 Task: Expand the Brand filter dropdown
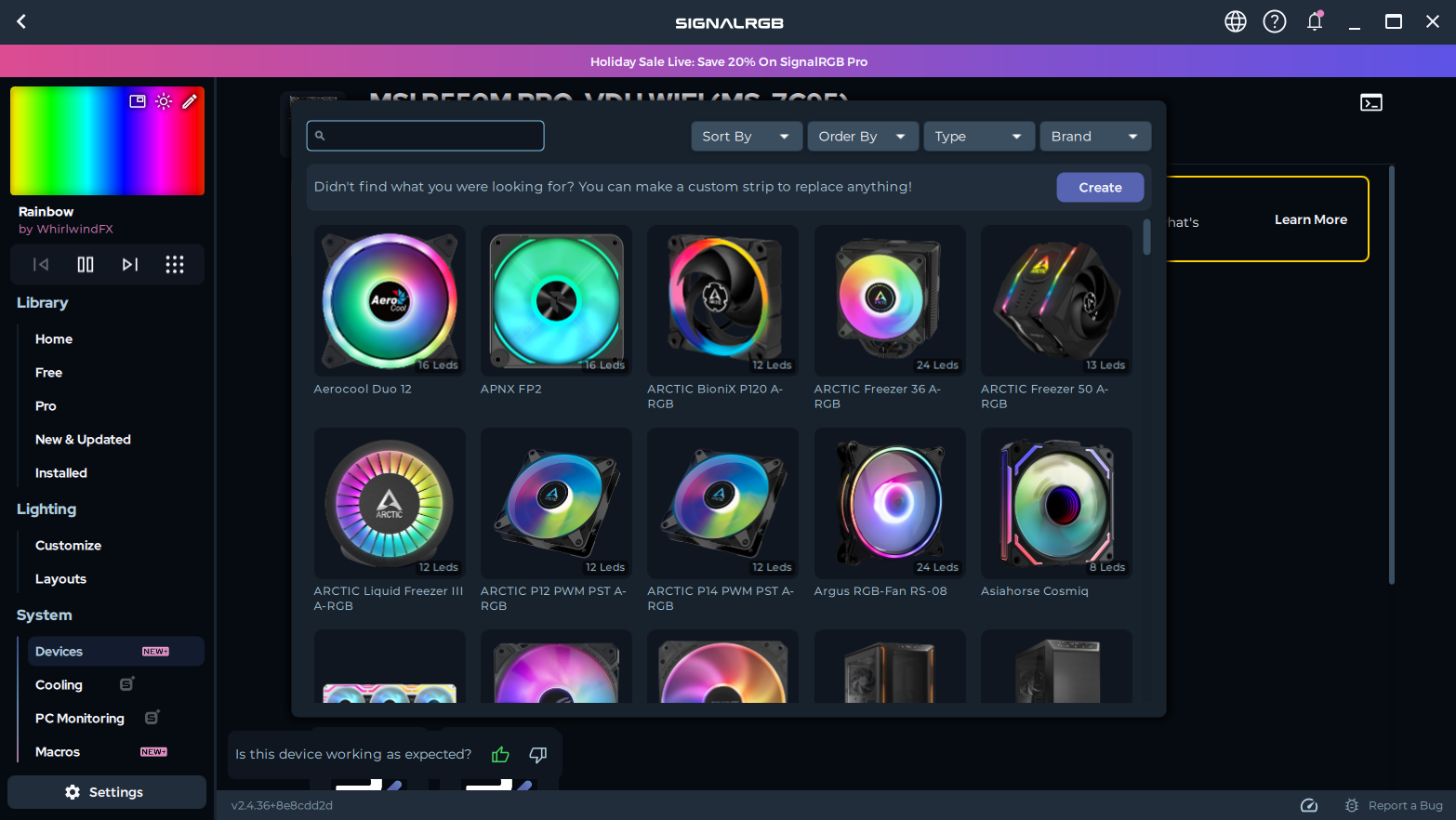[x=1095, y=136]
